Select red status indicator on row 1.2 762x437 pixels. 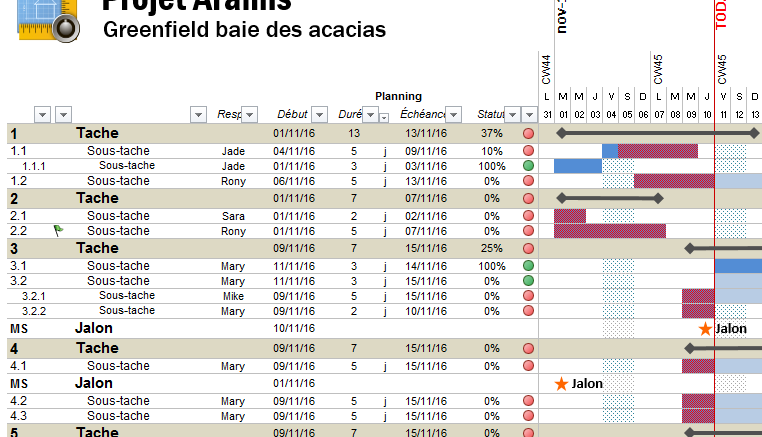(x=528, y=181)
